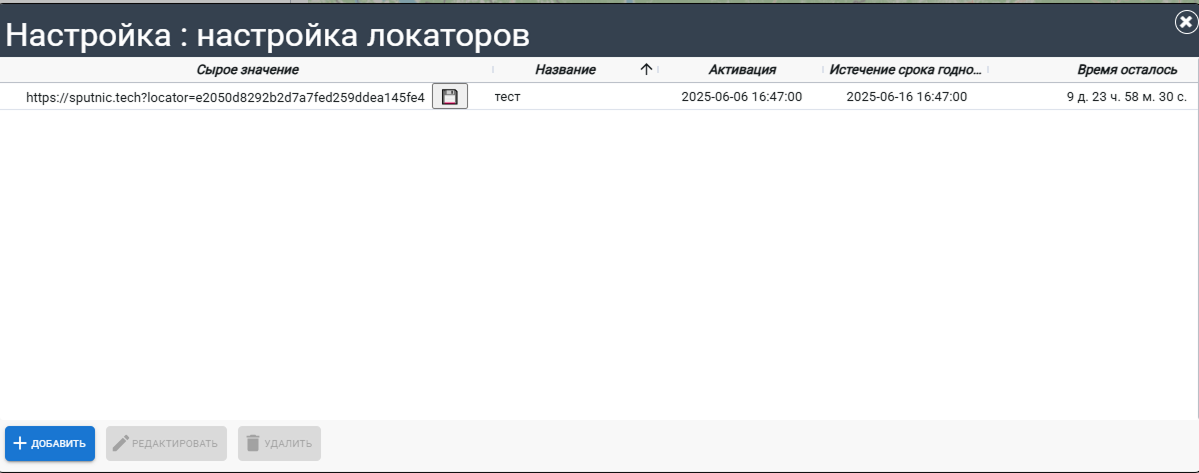Screen dimensions: 1199x473
Task: Click the trash can icon for Удалить
Action: tap(253, 443)
